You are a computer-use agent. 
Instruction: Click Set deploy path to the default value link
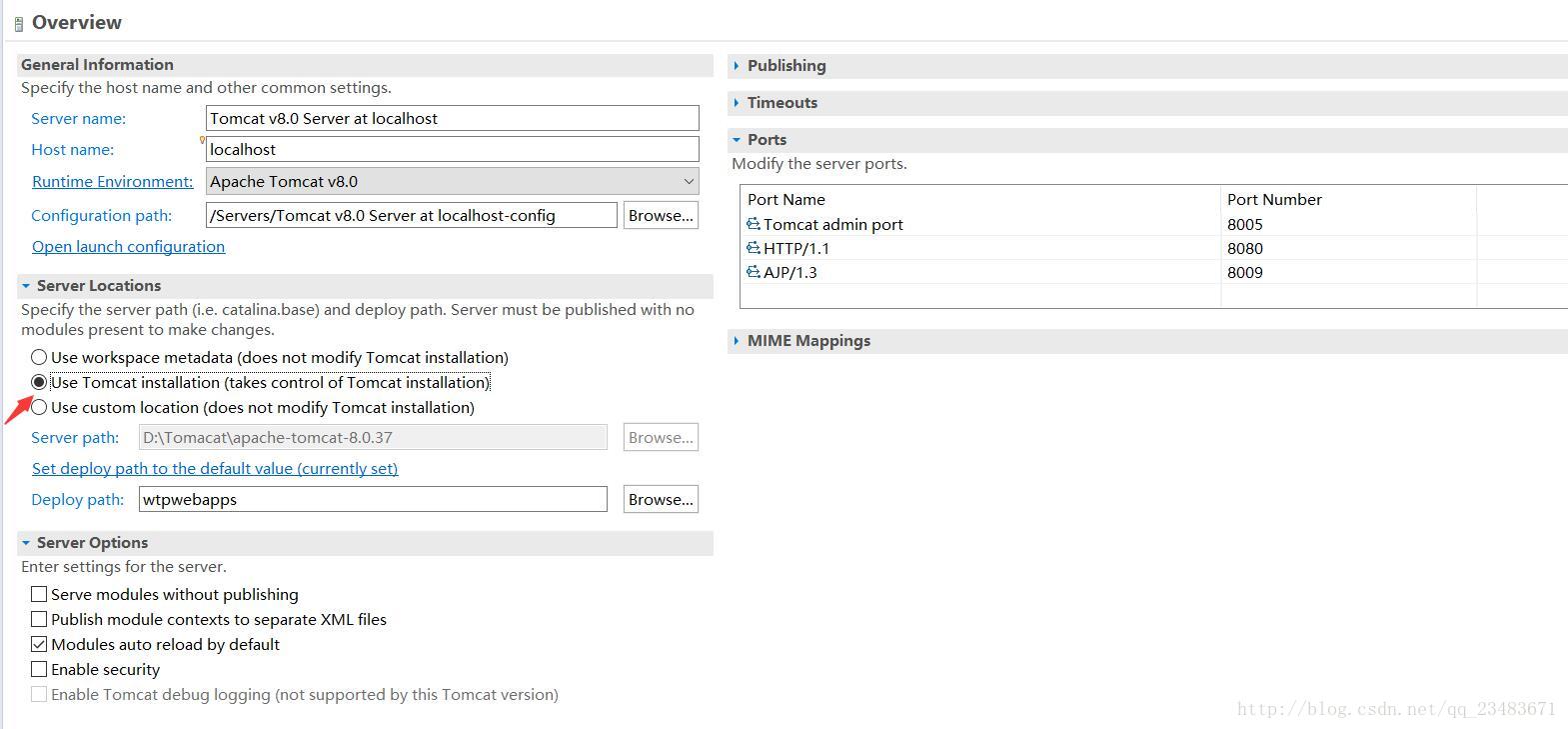(215, 468)
